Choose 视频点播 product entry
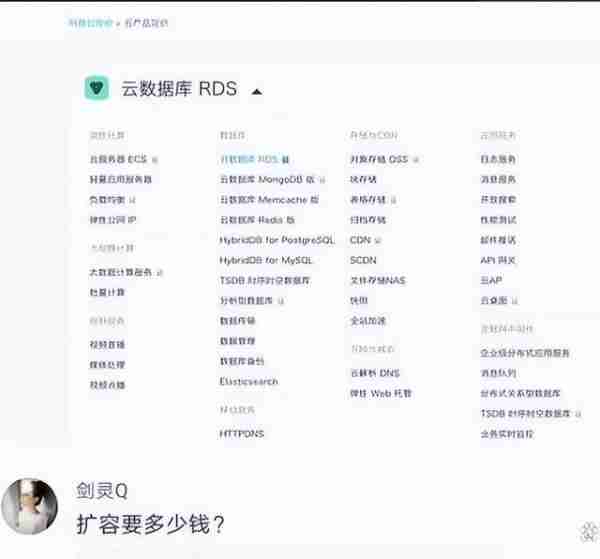 (x=107, y=385)
